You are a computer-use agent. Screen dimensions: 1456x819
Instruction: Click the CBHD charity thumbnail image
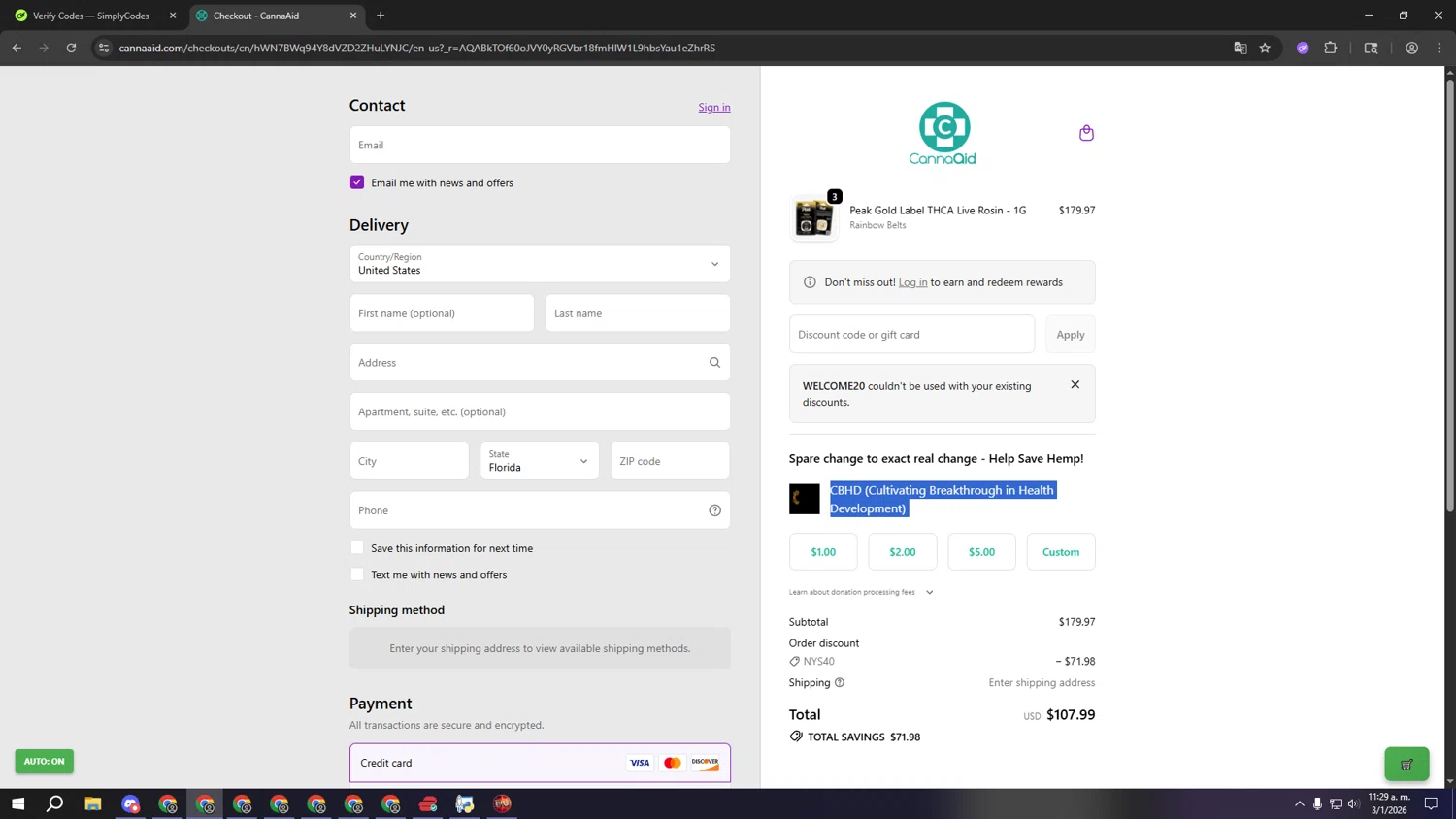tap(804, 499)
